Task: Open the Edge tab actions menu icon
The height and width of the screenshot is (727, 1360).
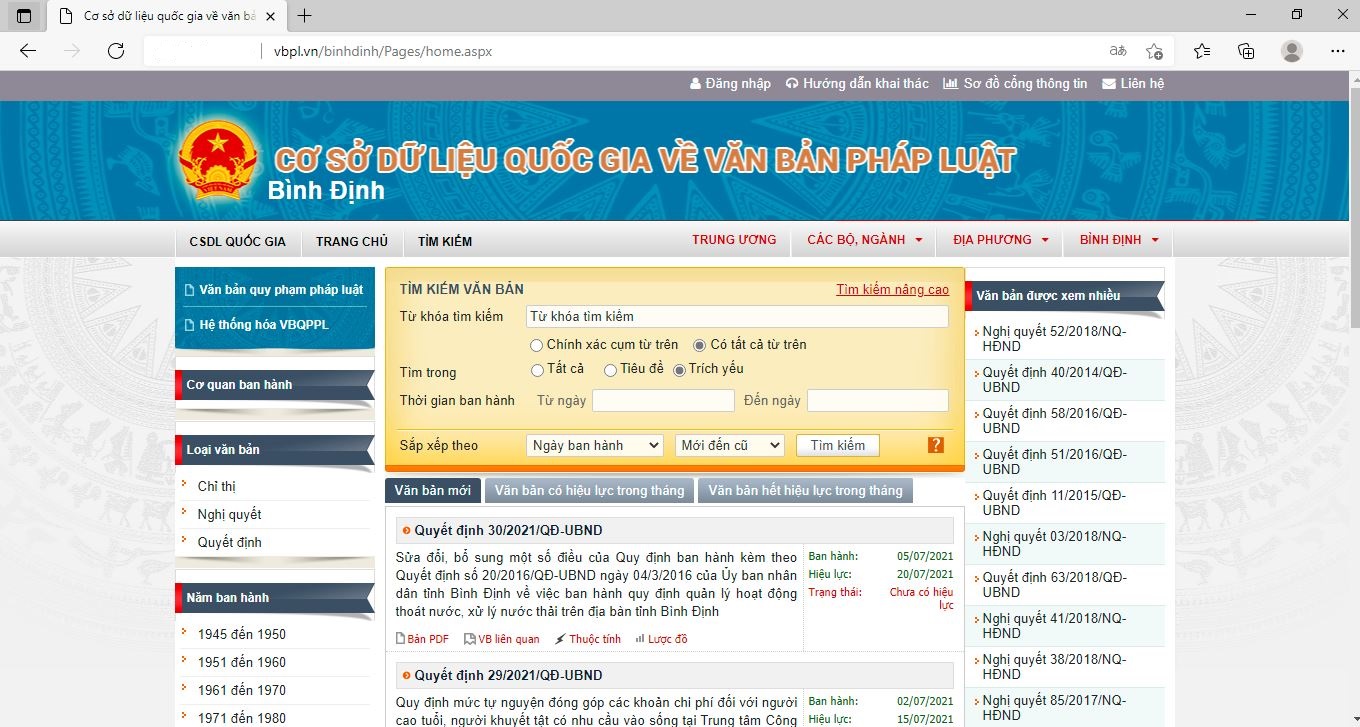Action: [24, 16]
